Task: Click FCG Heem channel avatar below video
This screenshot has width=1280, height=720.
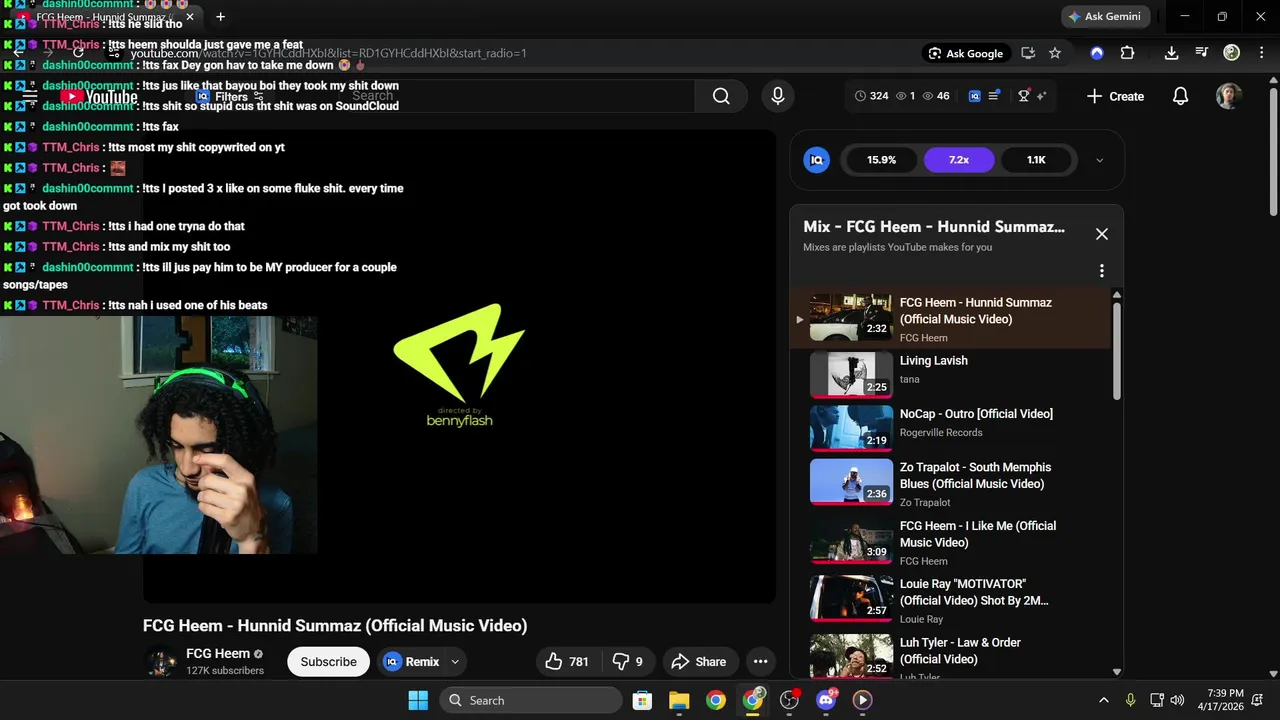Action: pyautogui.click(x=162, y=662)
